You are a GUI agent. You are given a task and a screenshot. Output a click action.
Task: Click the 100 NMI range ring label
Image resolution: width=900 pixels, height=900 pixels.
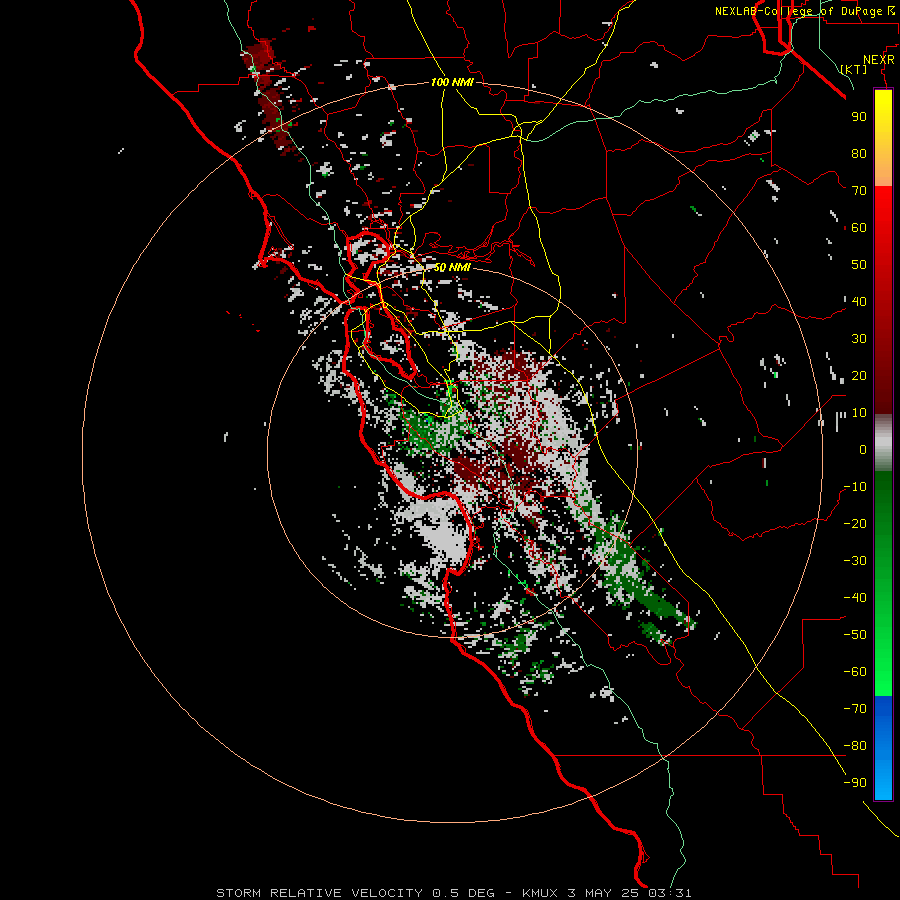(452, 82)
